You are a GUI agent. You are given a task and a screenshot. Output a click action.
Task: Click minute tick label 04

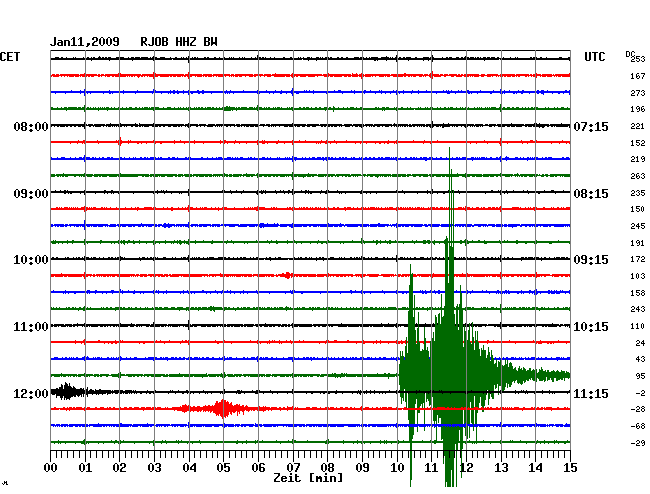click(189, 467)
